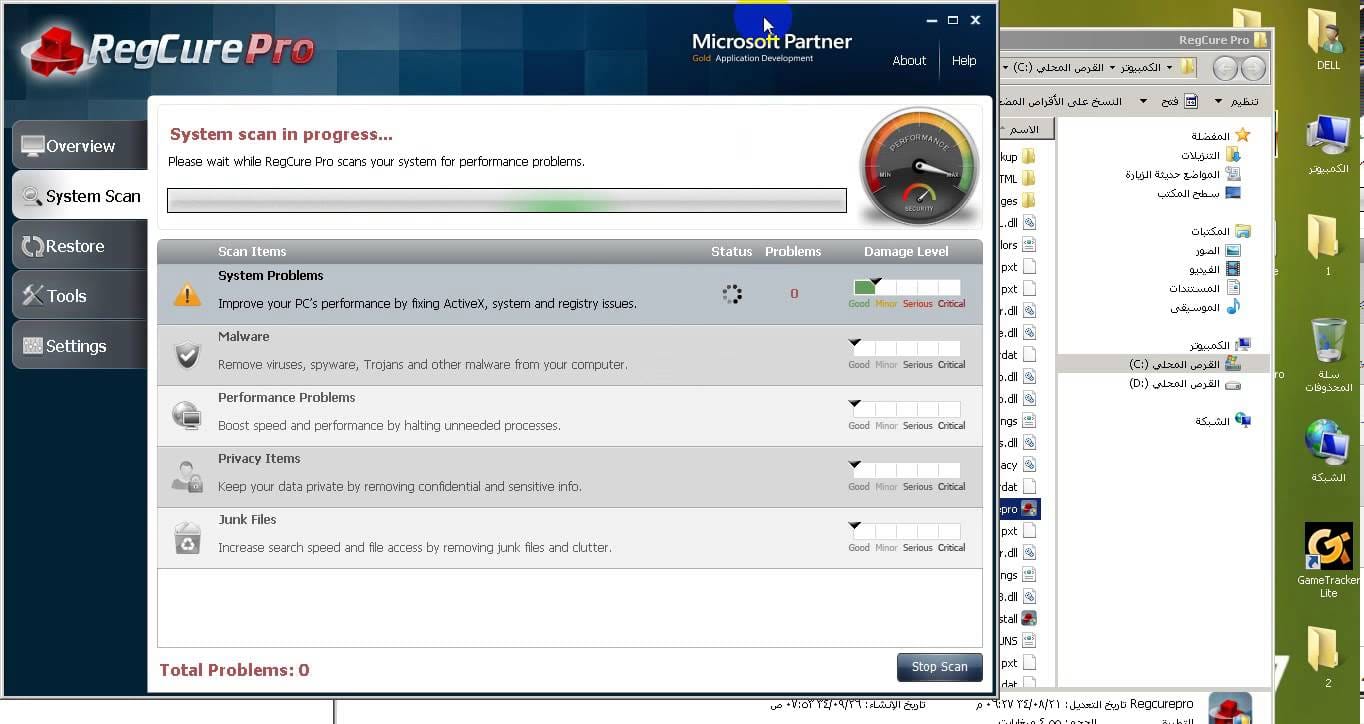Select the Malware row title
The image size is (1364, 724).
click(244, 337)
